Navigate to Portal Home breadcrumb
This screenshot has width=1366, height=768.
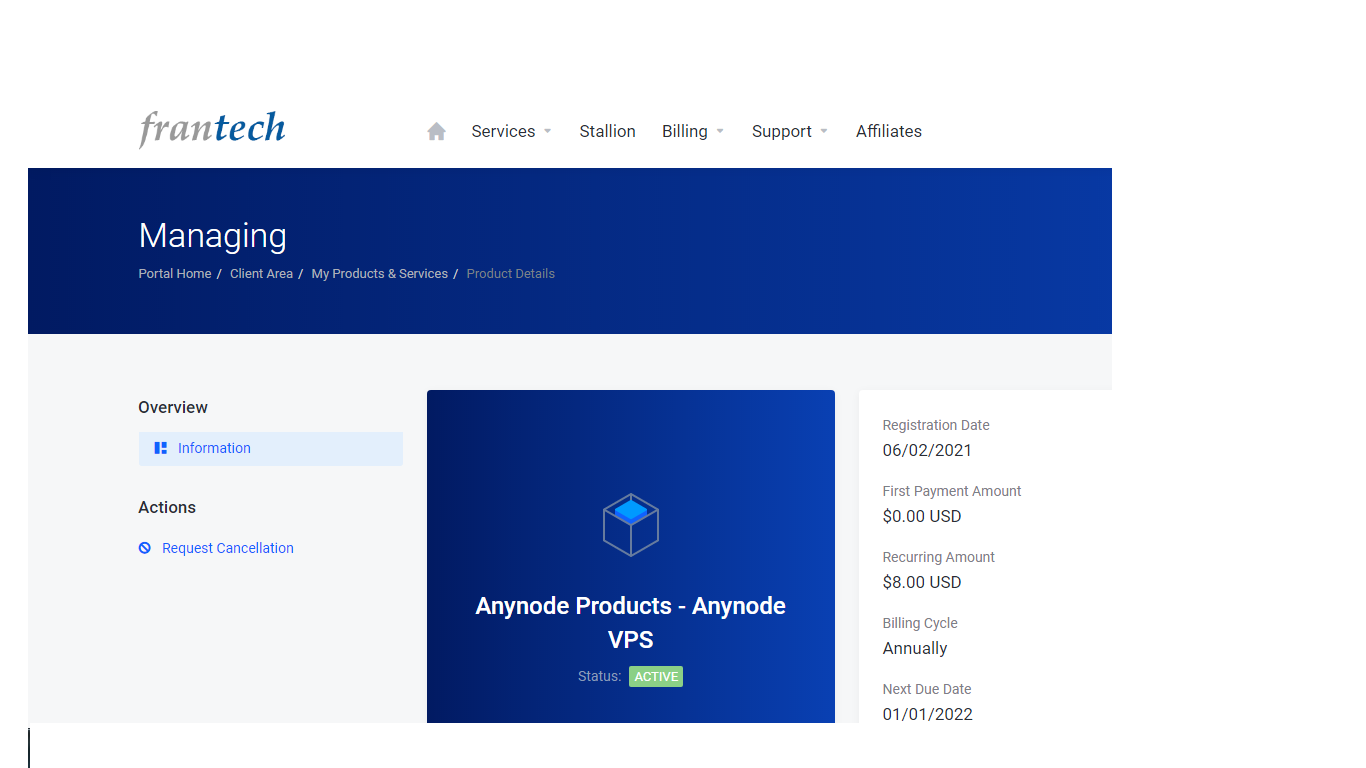pos(175,274)
